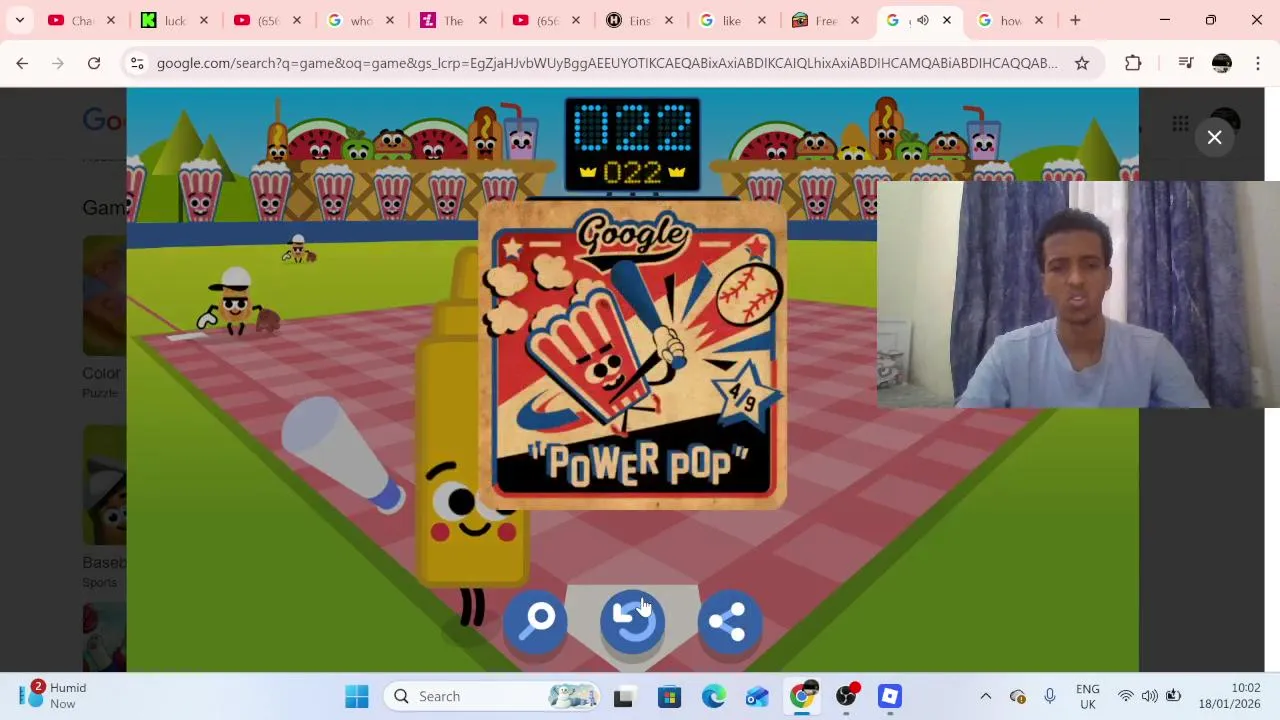
Task: Click the Power Pop baseball card
Action: (634, 356)
